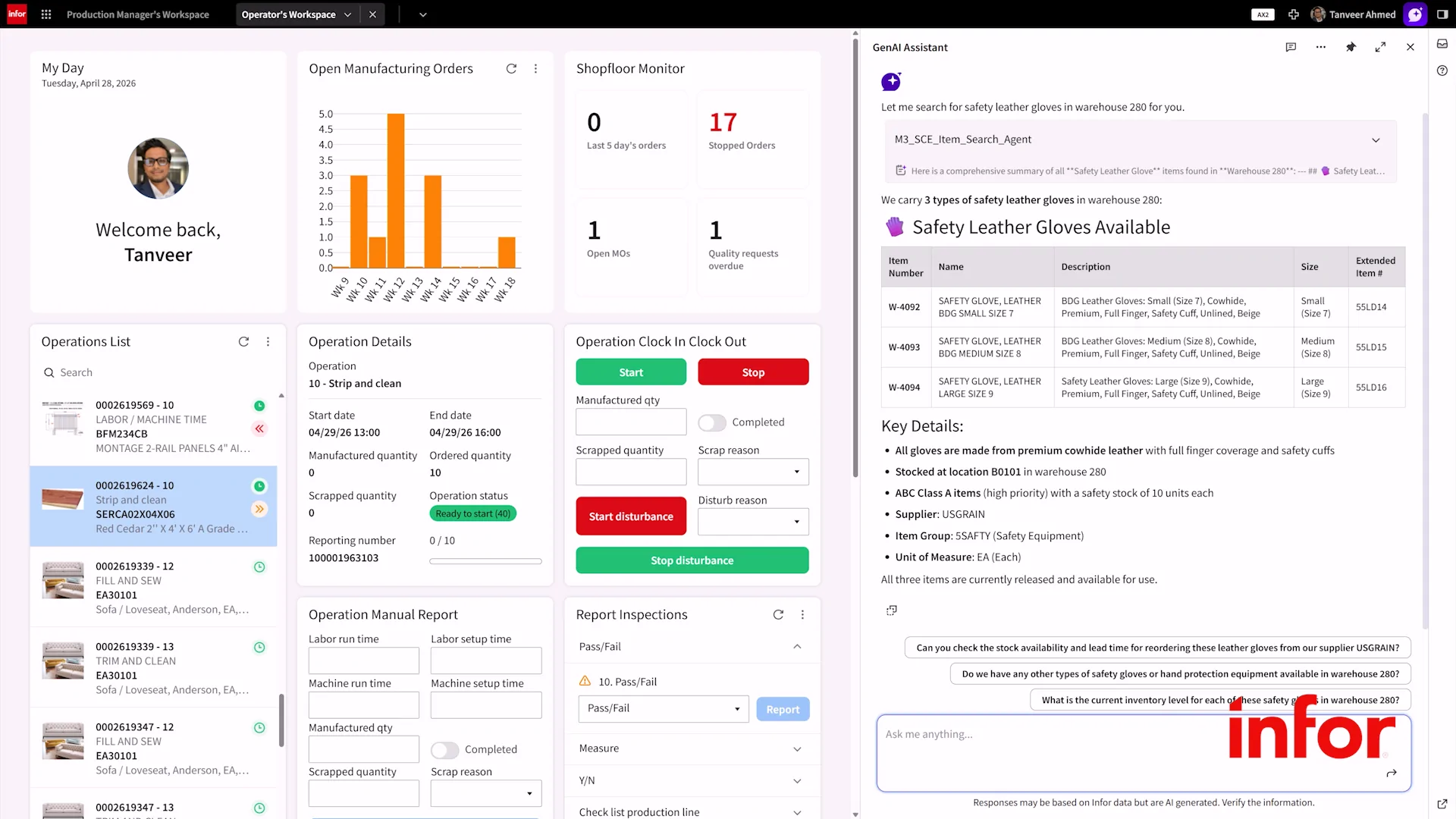
Task: Open the Scrap reason dropdown in Clock In
Action: [x=753, y=472]
